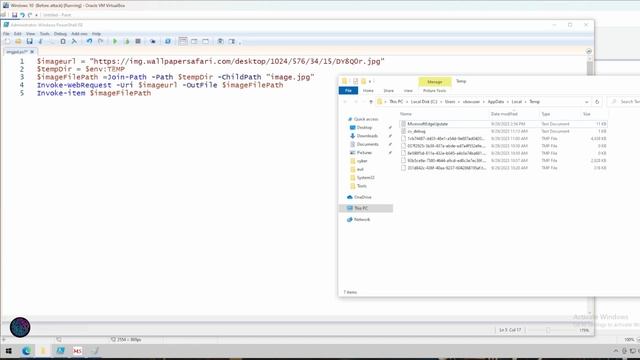This screenshot has height=360, width=640.
Task: Select OneDrive in Explorer navigation pane
Action: click(359, 197)
